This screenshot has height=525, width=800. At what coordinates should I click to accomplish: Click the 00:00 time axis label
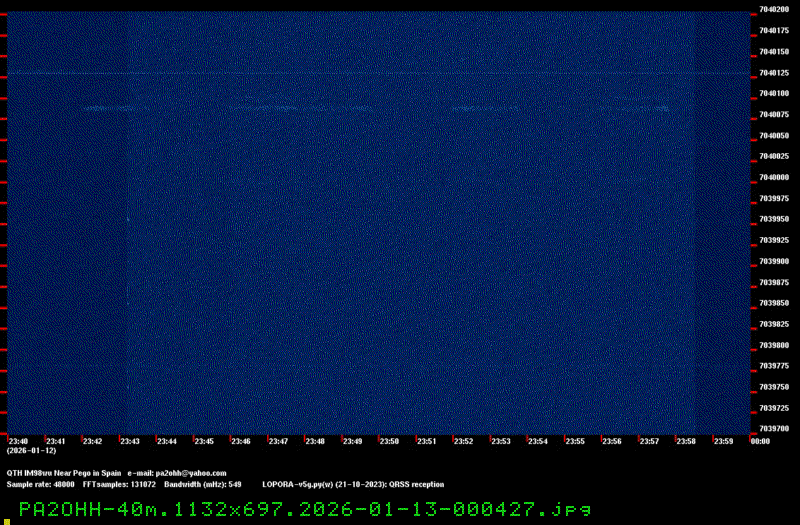coord(760,441)
